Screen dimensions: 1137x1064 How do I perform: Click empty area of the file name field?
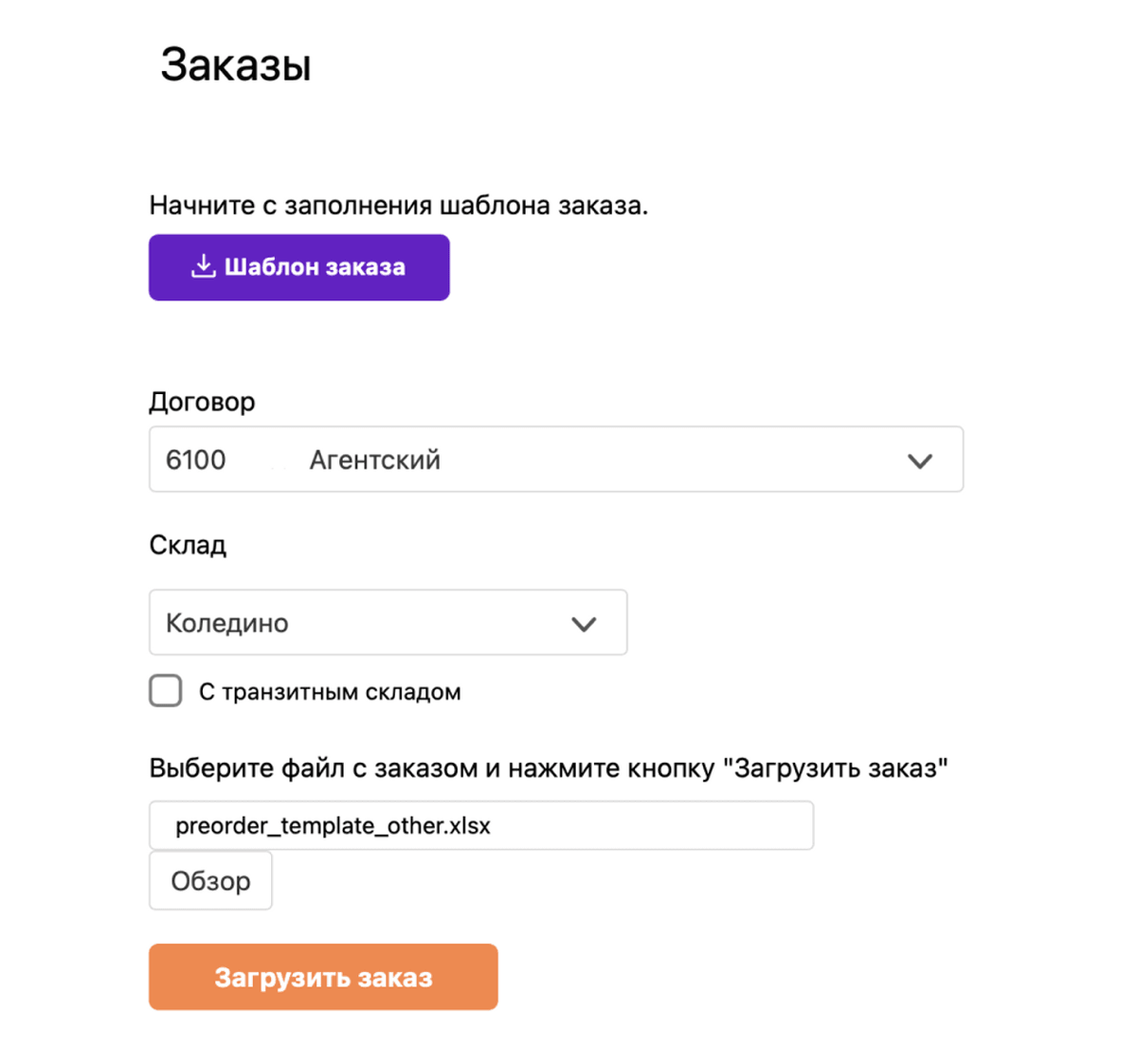click(654, 825)
